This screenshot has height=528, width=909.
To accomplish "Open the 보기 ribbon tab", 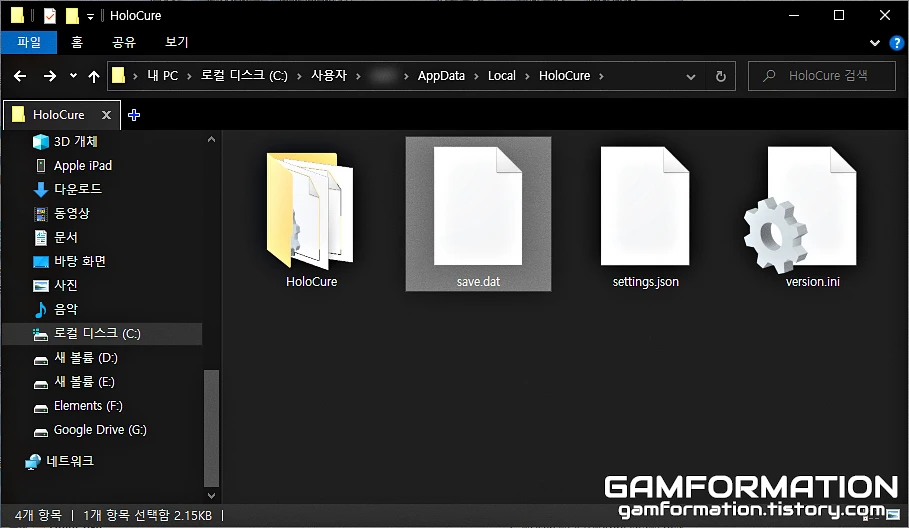I will tap(176, 42).
